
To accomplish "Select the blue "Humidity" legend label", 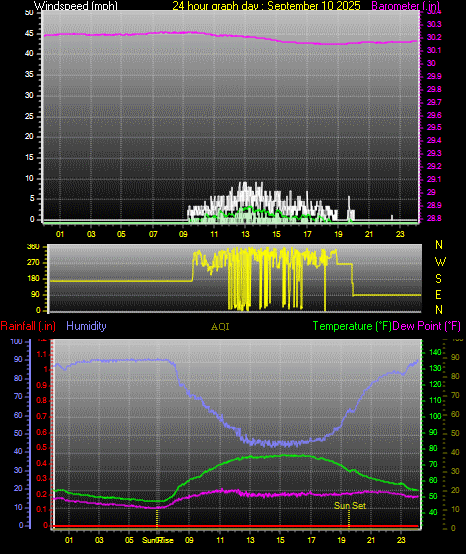I will (x=86, y=326).
